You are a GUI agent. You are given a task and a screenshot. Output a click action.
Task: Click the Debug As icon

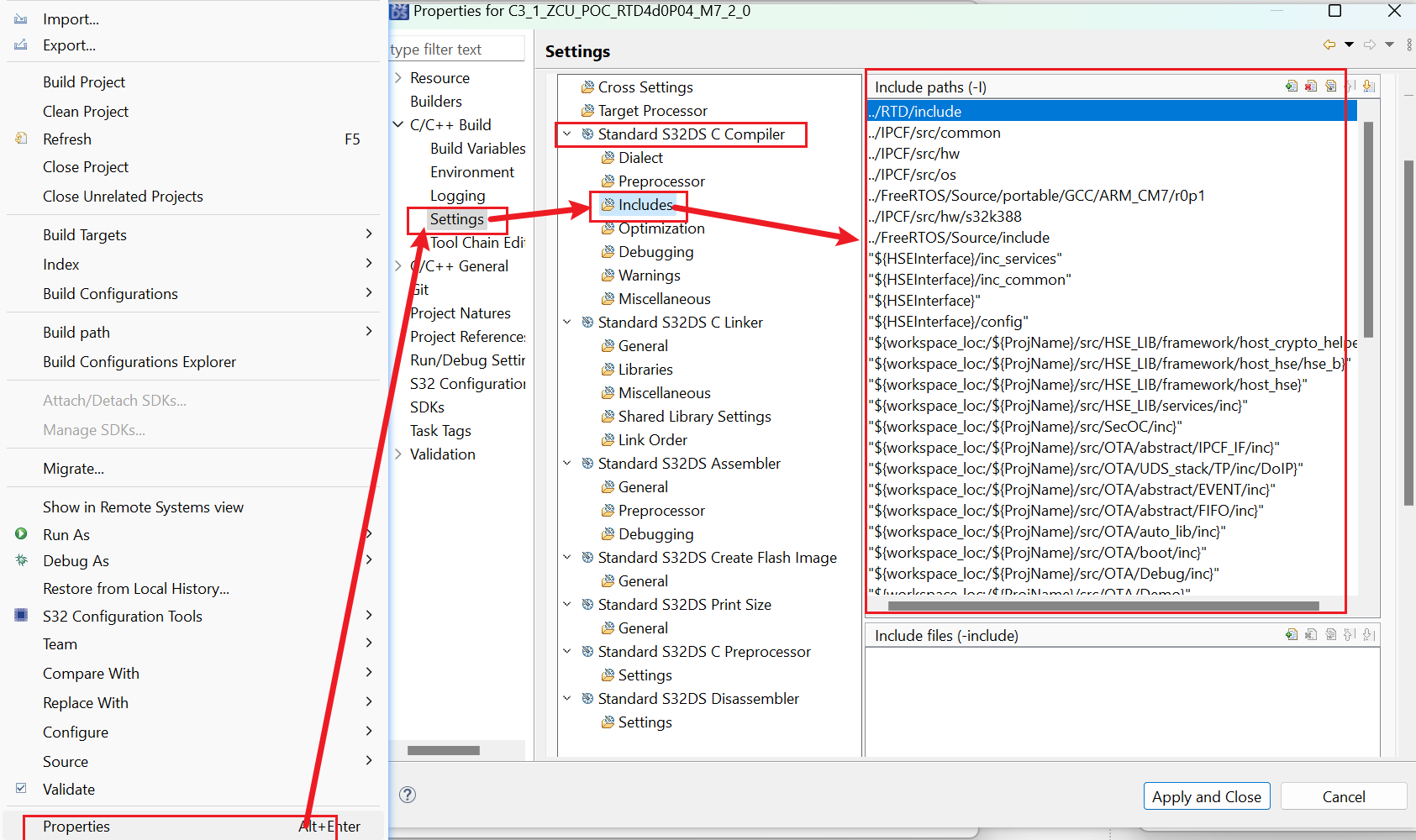point(20,559)
